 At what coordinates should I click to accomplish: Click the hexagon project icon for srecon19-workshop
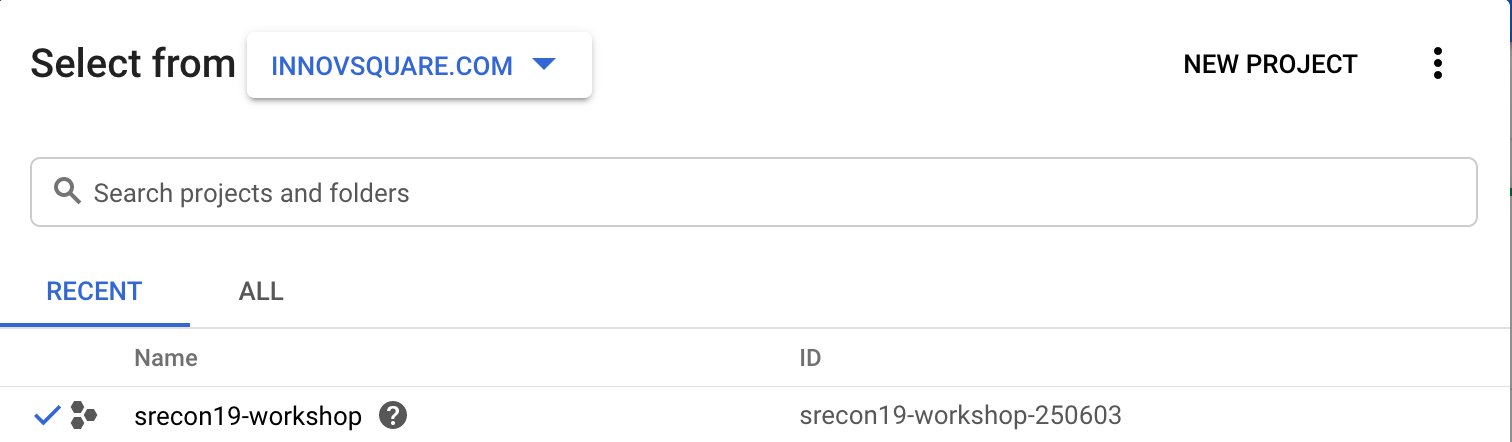(84, 415)
